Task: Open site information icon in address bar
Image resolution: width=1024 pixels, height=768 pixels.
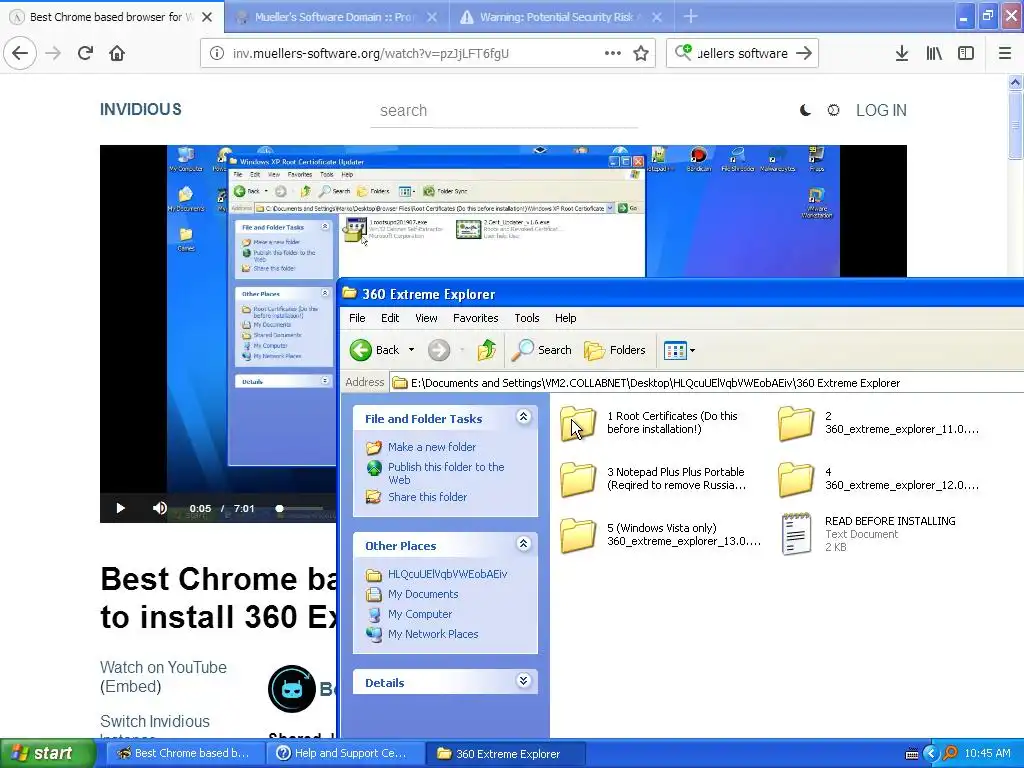Action: click(x=217, y=54)
